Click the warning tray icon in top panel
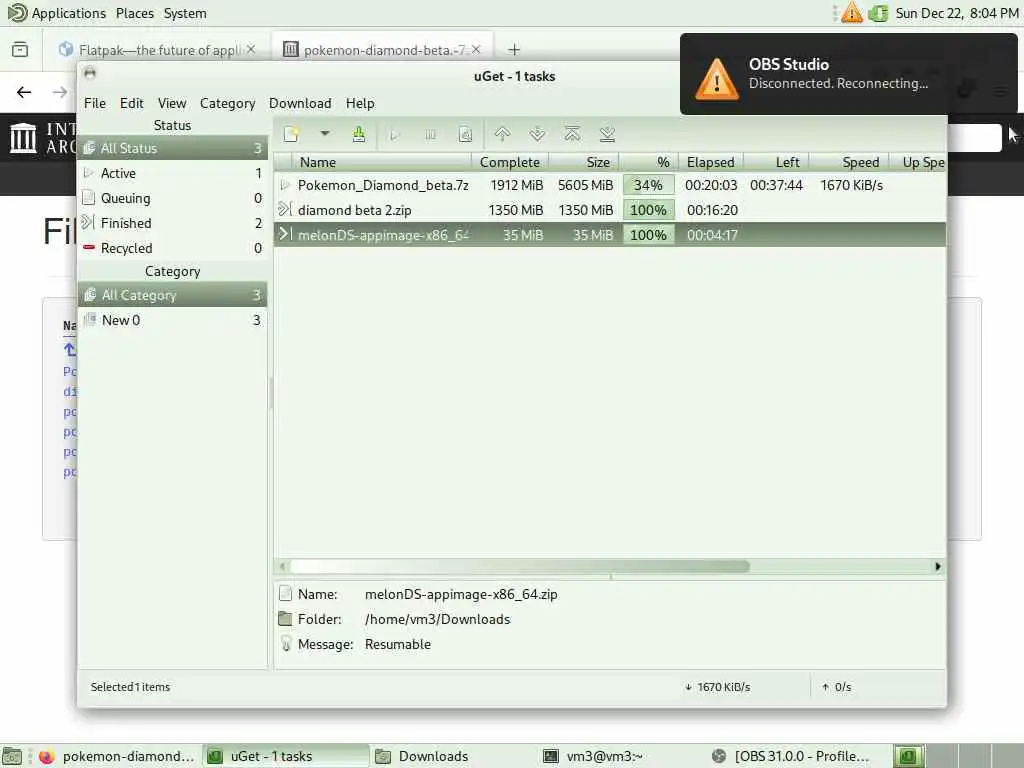1024x768 pixels. coord(851,12)
